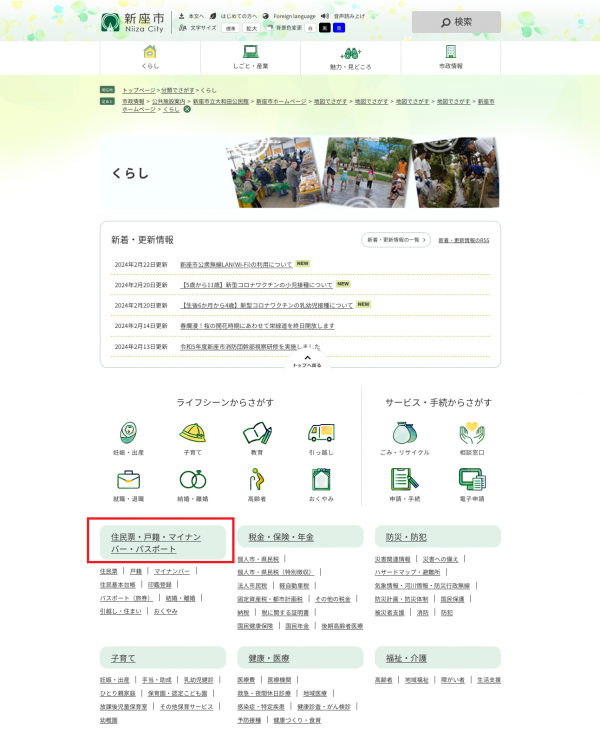Image resolution: width=600 pixels, height=734 pixels.
Task: Open the 相談窓口 hands with heart icon
Action: click(x=472, y=433)
